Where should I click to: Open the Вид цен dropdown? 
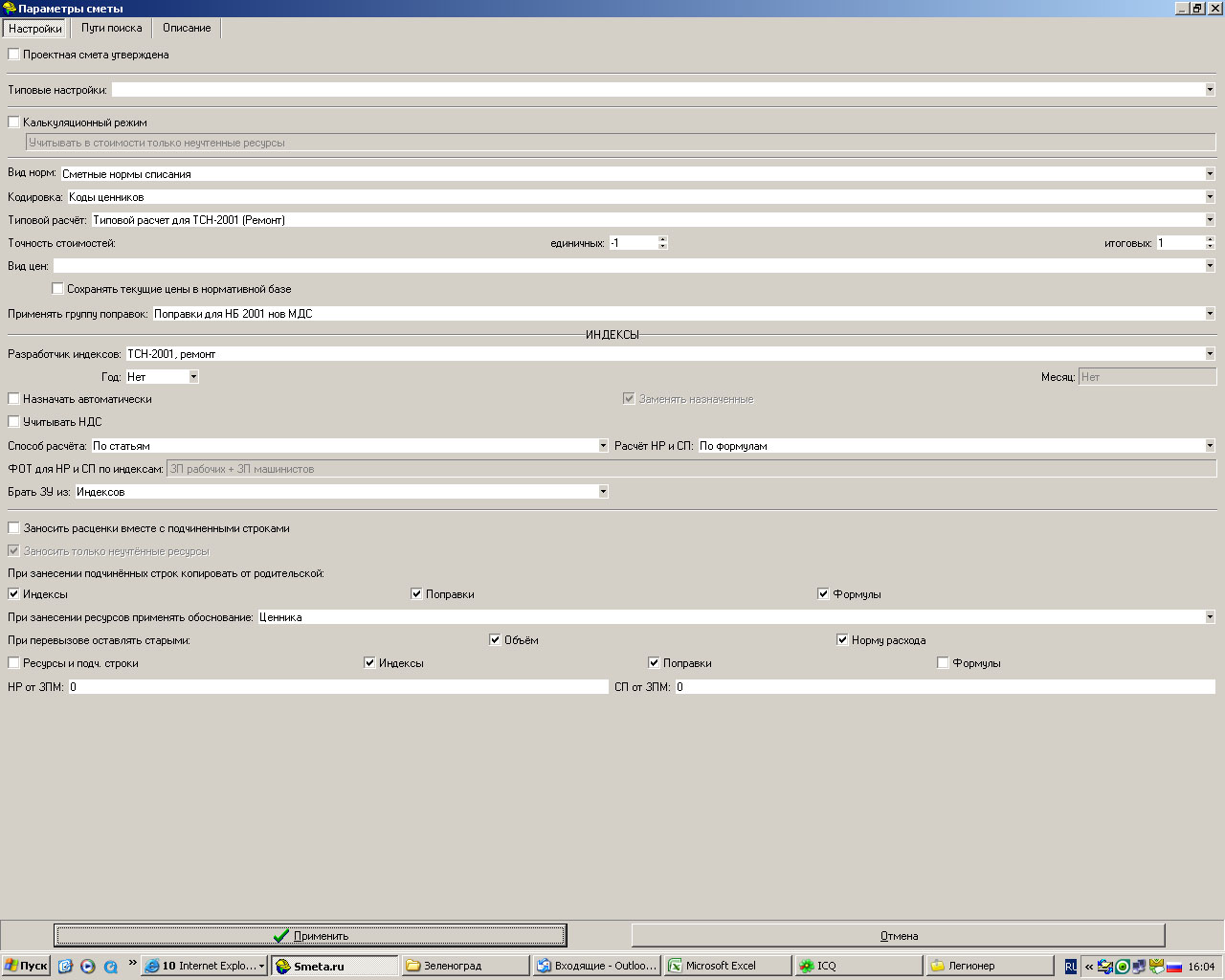point(1210,266)
